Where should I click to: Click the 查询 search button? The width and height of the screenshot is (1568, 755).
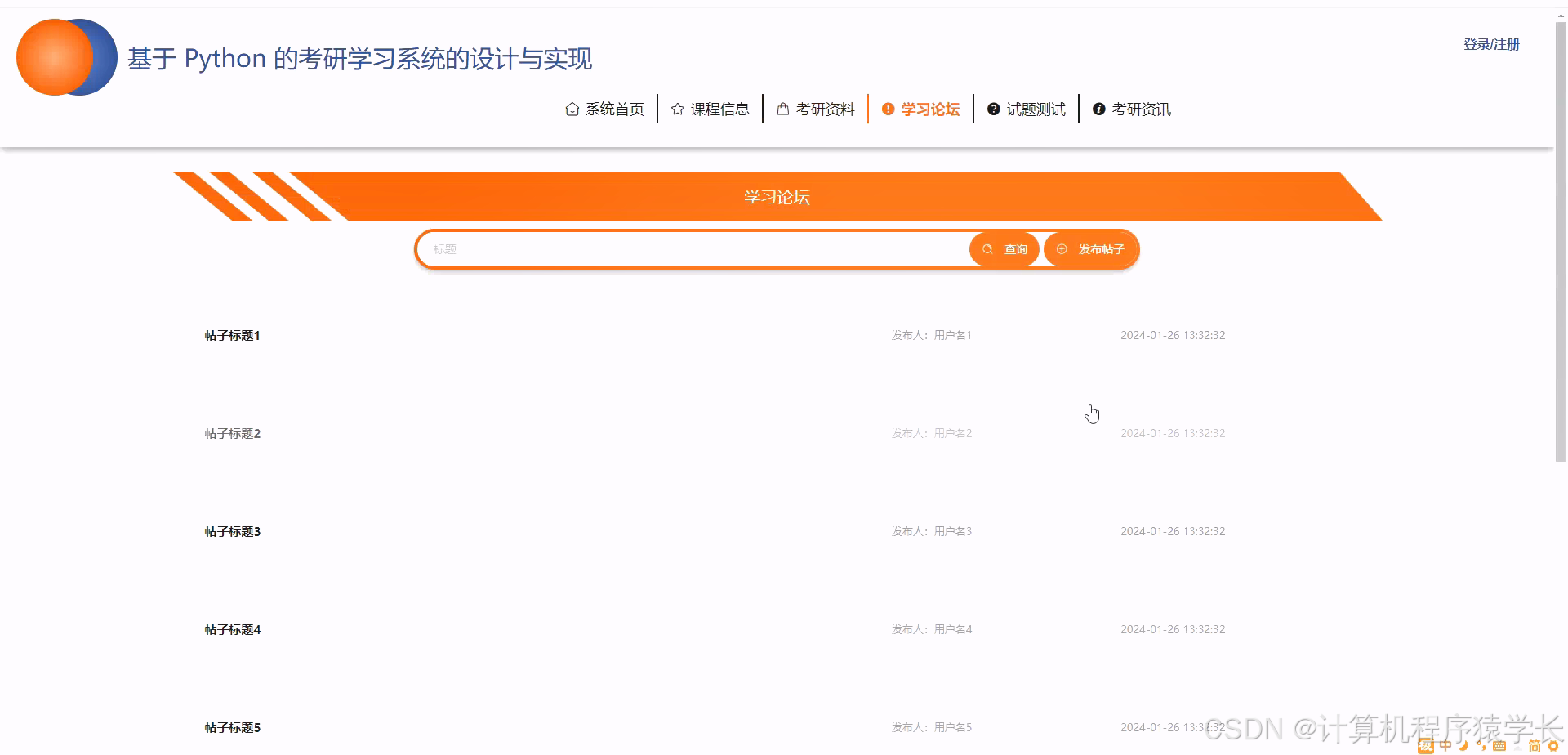point(1004,249)
